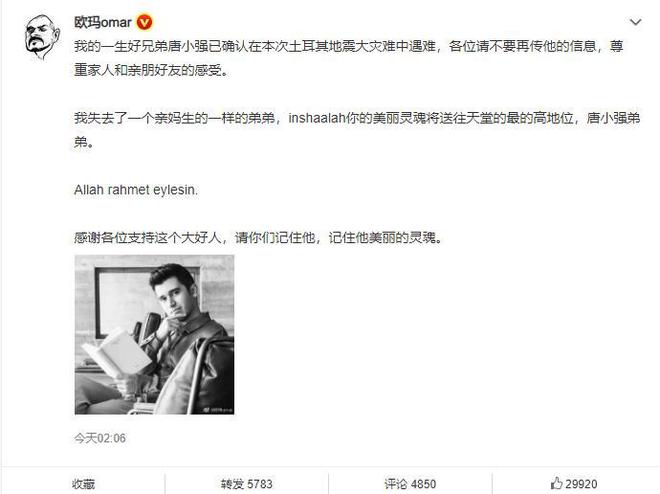
Task: Click the paragraph containing inshaalah
Action: [x=357, y=130]
